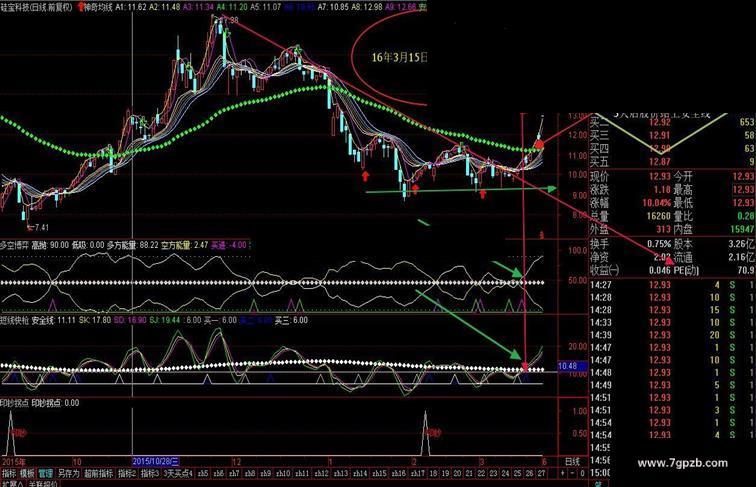
Task: Select the zb12 indicator tab
Action: 322,473
